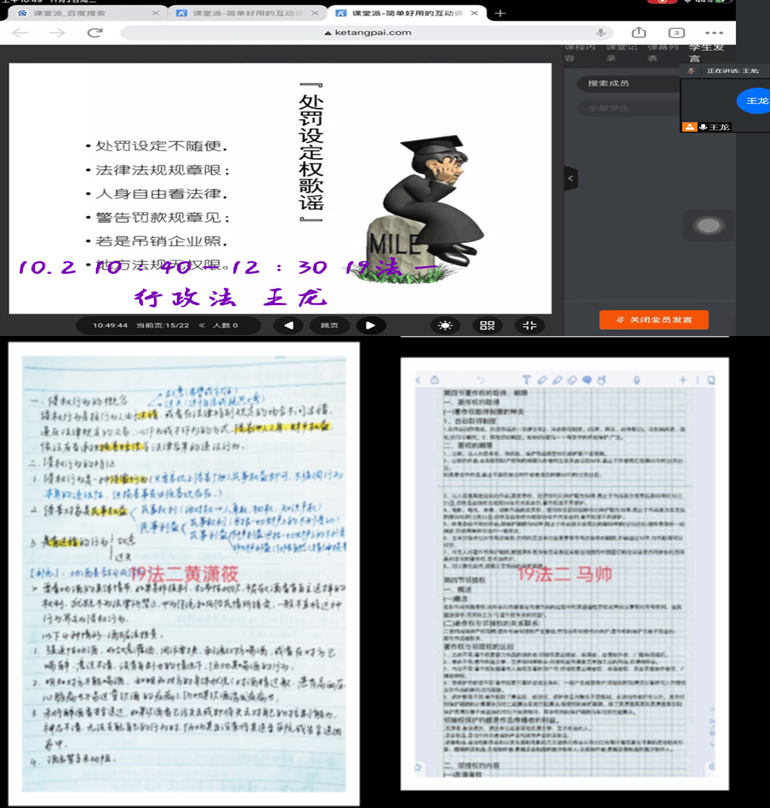Click the back chevron in notes app
Viewport: 771px width, 808px height.
pyautogui.click(x=418, y=380)
